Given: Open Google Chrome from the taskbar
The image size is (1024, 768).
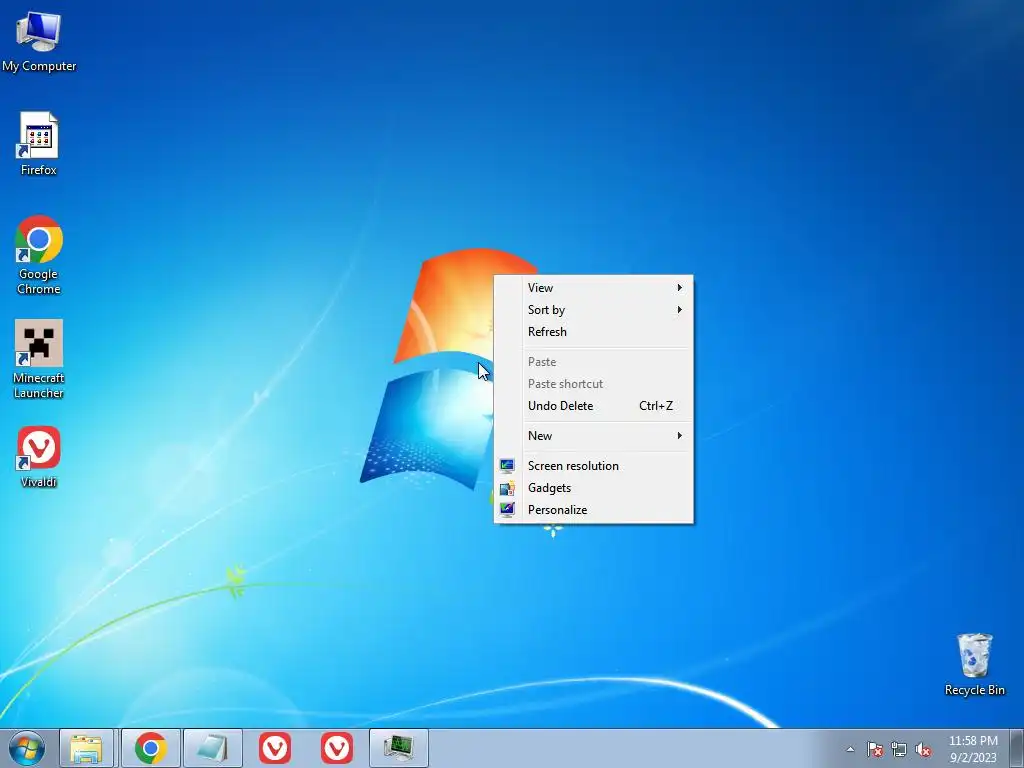Looking at the screenshot, I should [151, 748].
